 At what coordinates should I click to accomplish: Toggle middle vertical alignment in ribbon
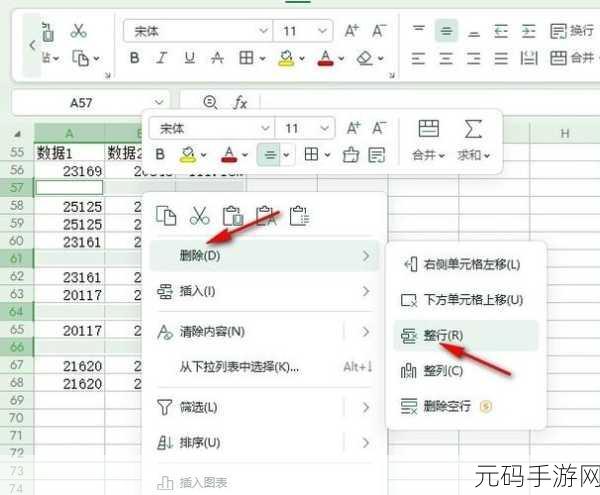[x=446, y=31]
